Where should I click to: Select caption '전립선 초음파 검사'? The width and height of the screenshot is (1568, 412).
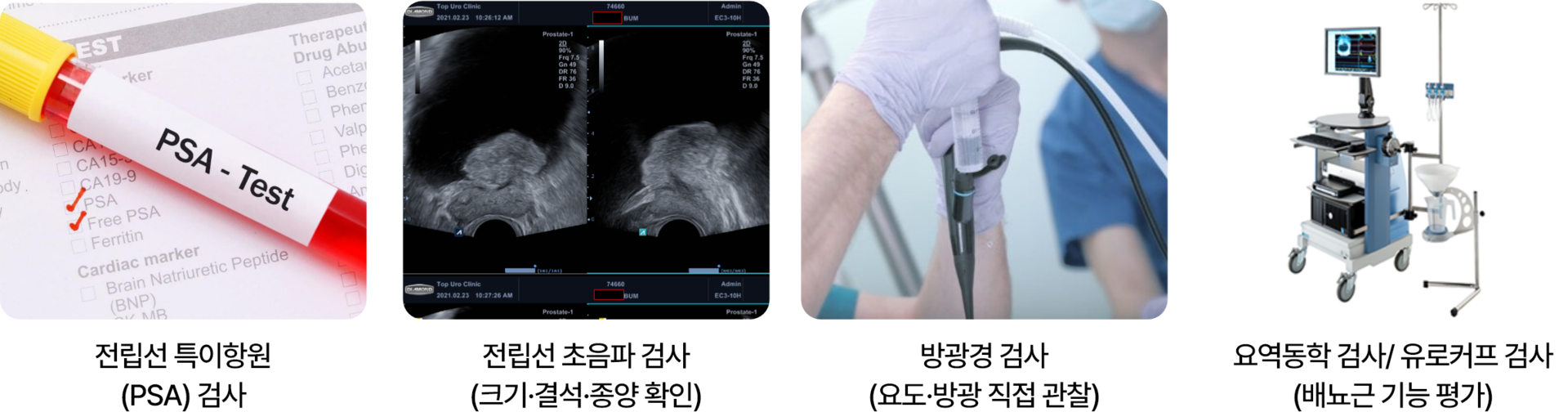coord(586,356)
